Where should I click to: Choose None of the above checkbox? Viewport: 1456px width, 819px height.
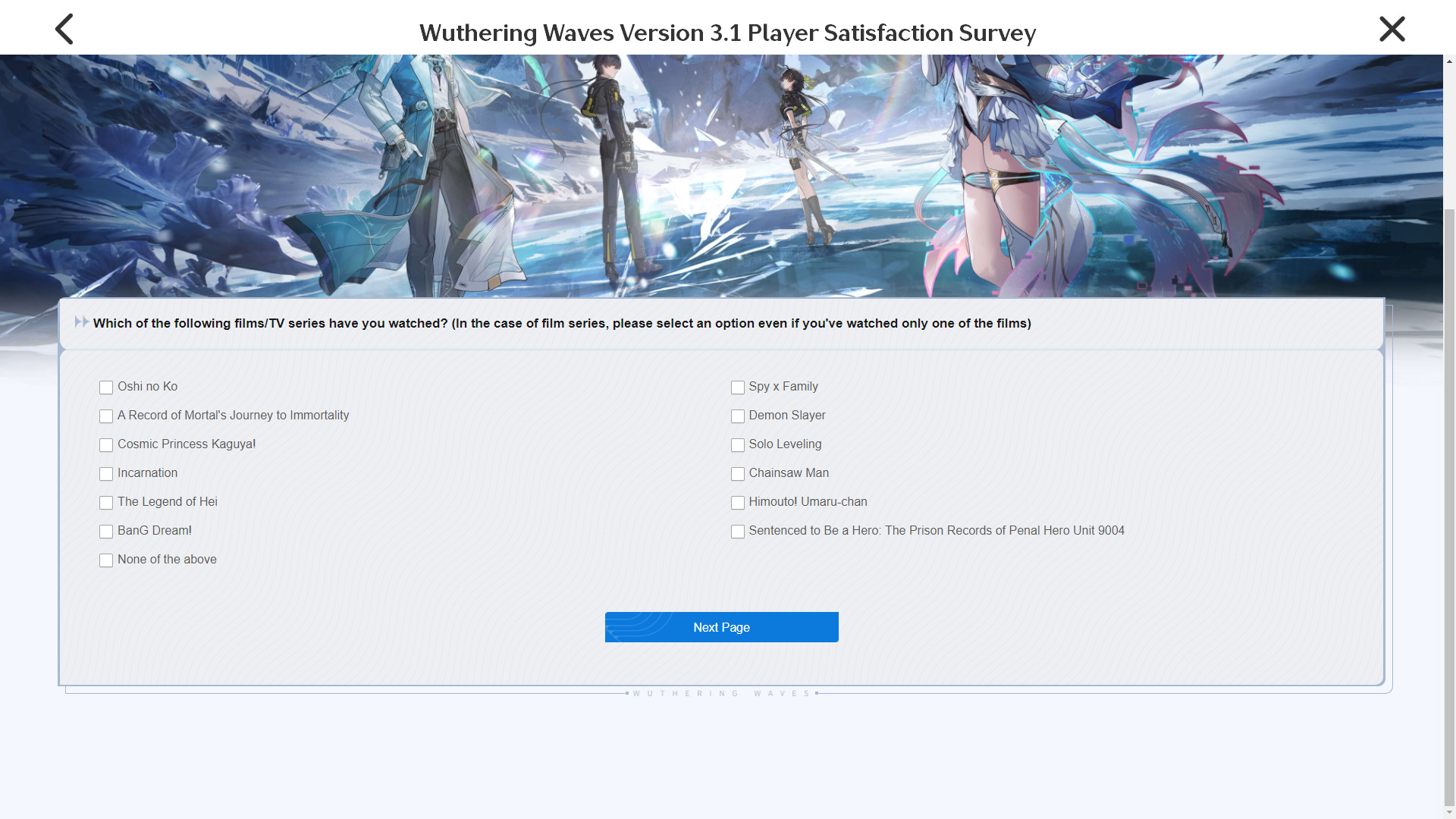(x=106, y=560)
